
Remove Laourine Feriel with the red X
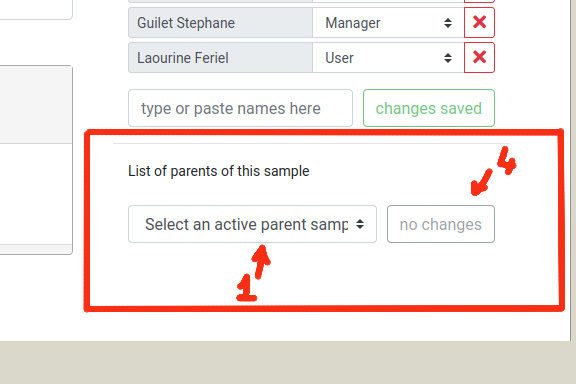pyautogui.click(x=479, y=58)
